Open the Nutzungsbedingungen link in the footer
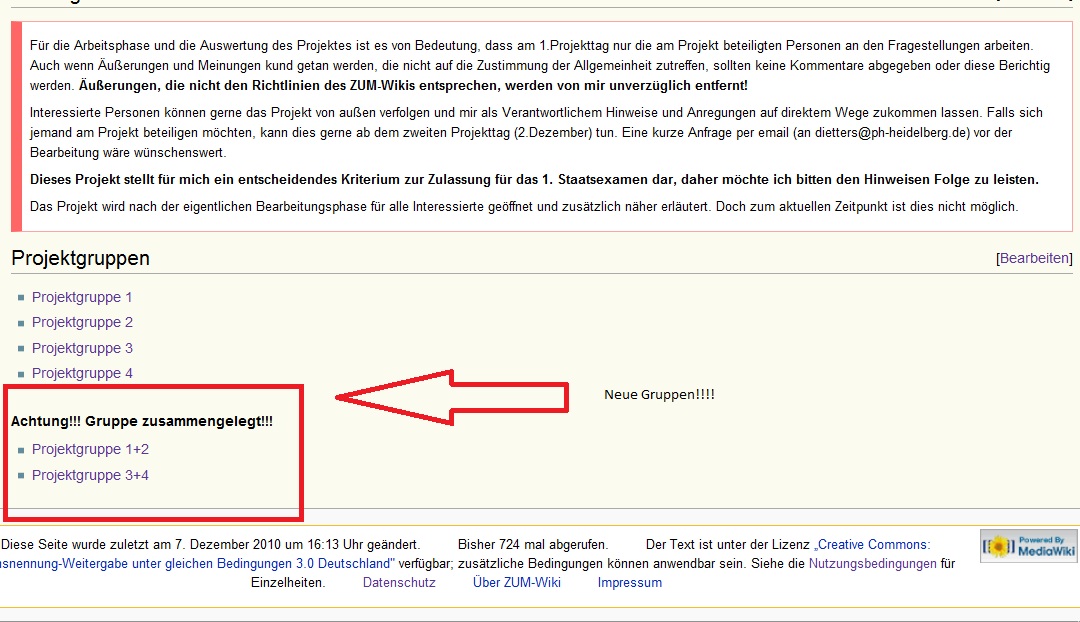Image resolution: width=1080 pixels, height=622 pixels. pyautogui.click(x=872, y=564)
